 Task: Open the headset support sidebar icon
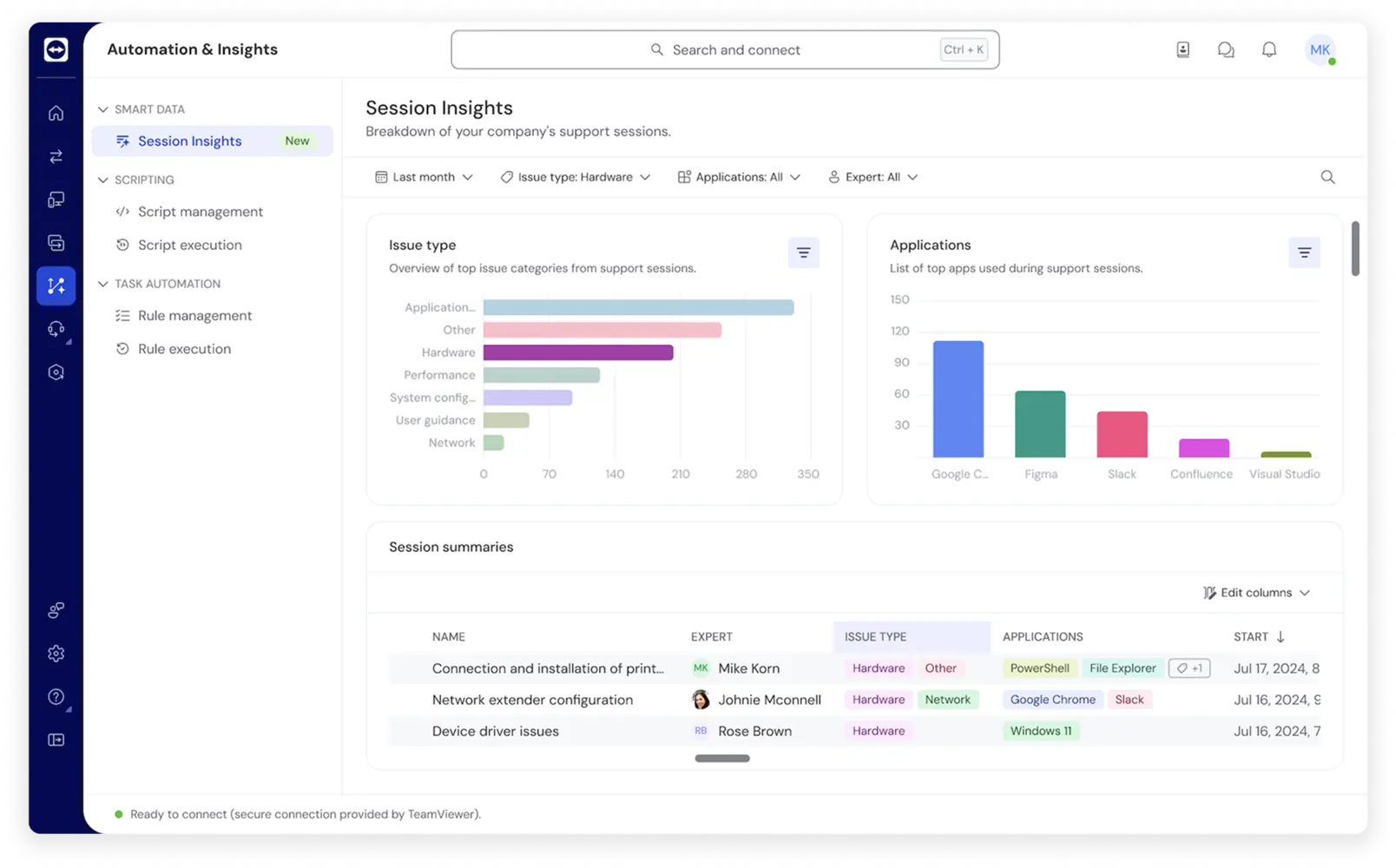point(56,329)
